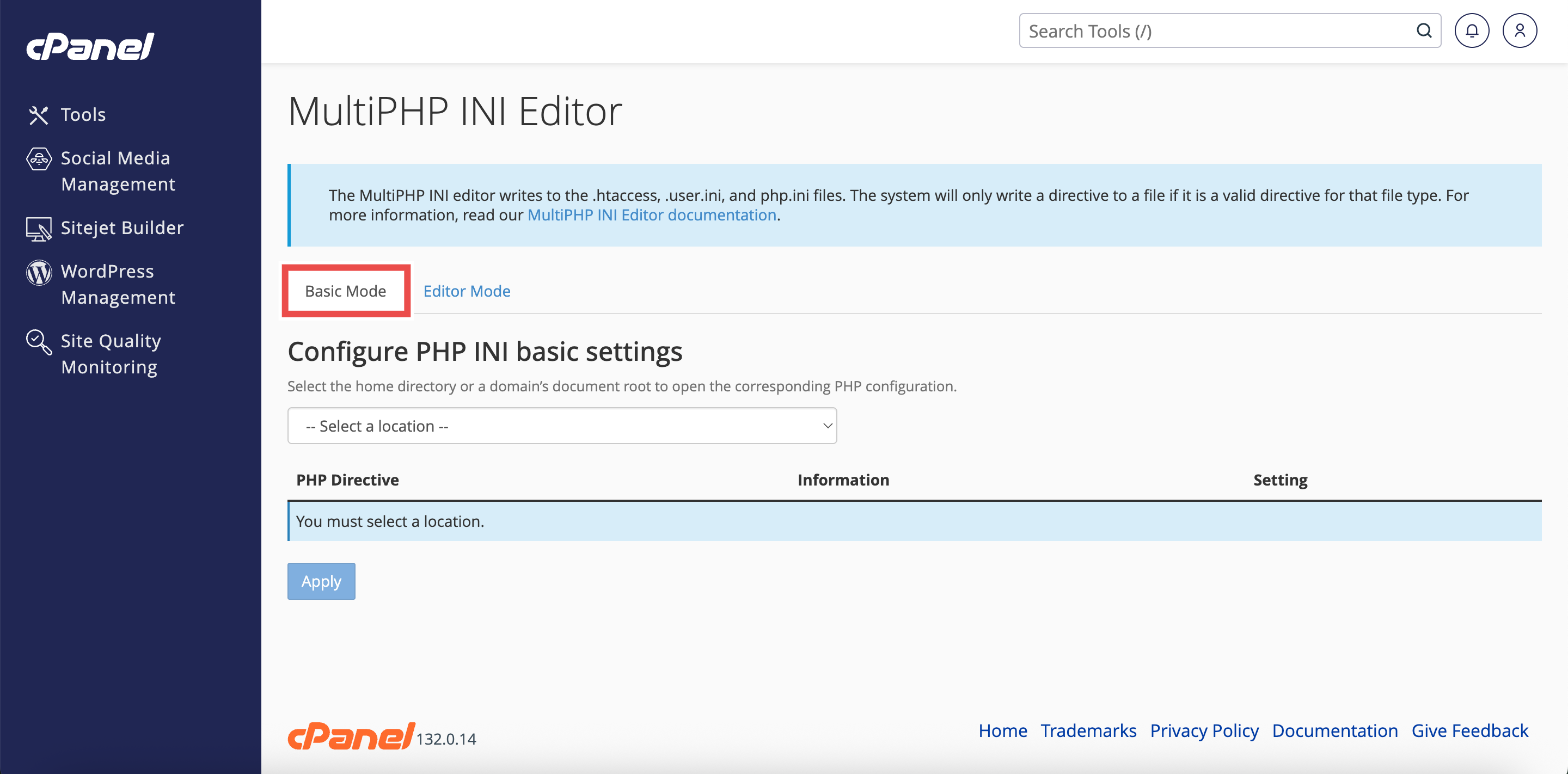Open notifications bell icon
The height and width of the screenshot is (774, 1568).
tap(1471, 31)
